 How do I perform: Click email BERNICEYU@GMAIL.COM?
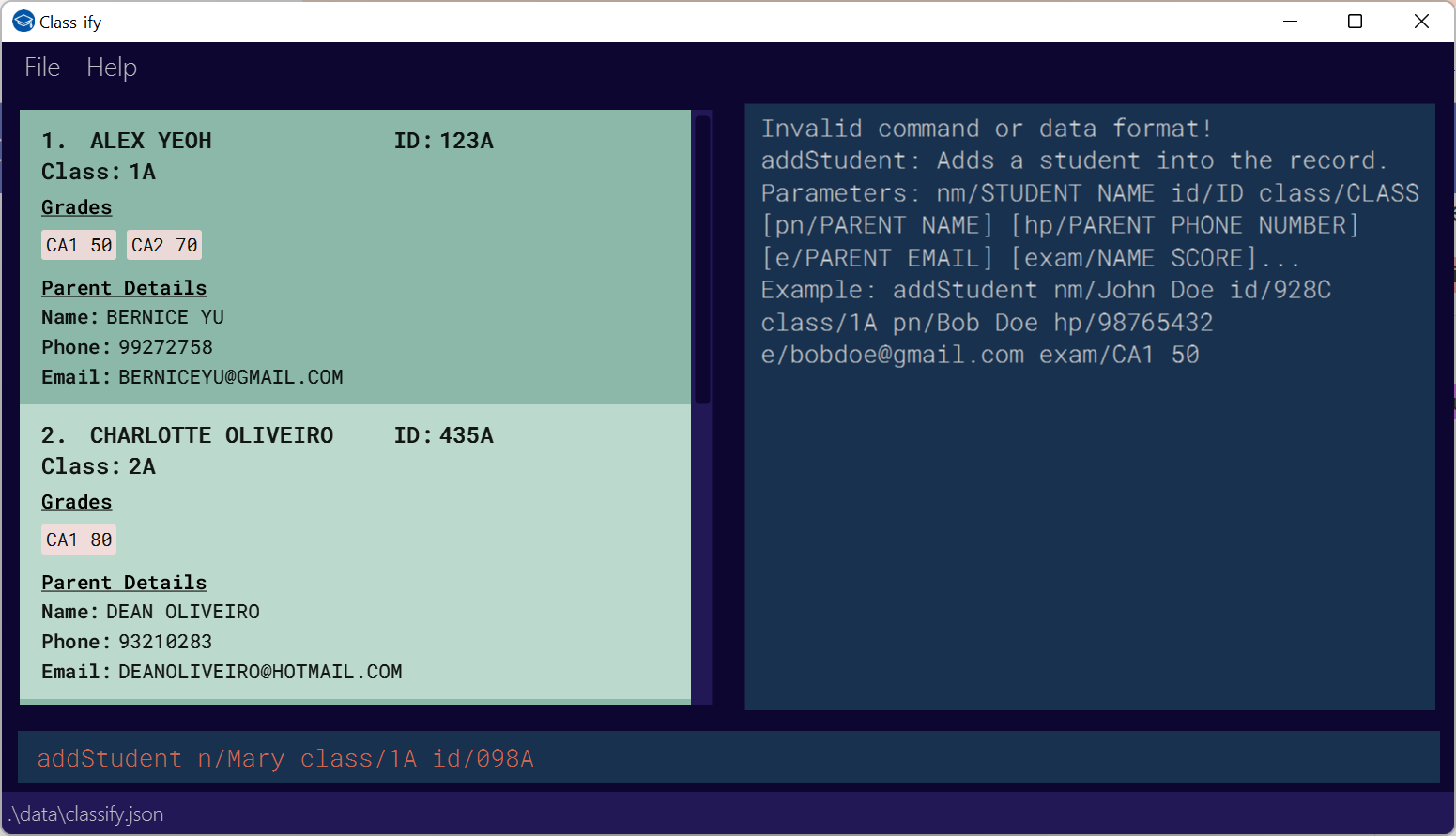click(231, 377)
